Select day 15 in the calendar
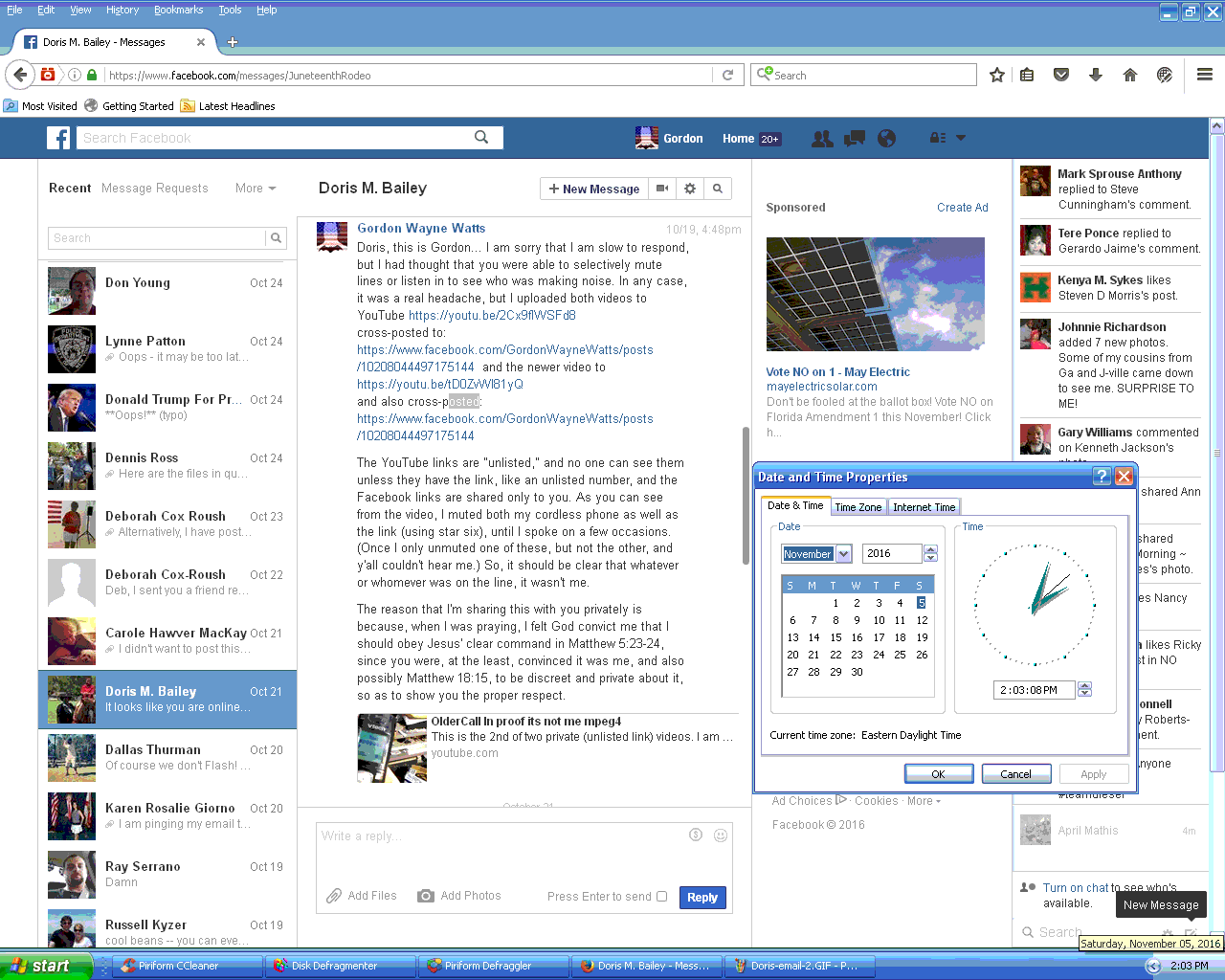The width and height of the screenshot is (1225, 980). pos(835,637)
